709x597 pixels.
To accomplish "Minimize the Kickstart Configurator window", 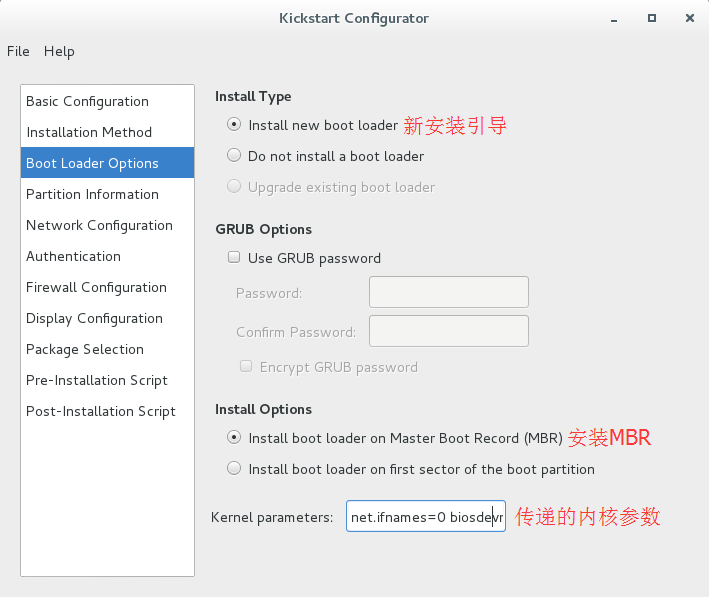I will pyautogui.click(x=614, y=19).
